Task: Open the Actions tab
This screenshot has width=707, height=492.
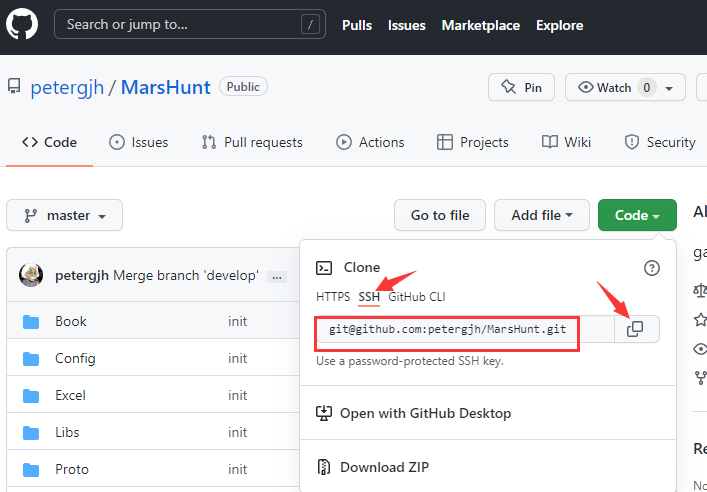Action: [x=370, y=143]
